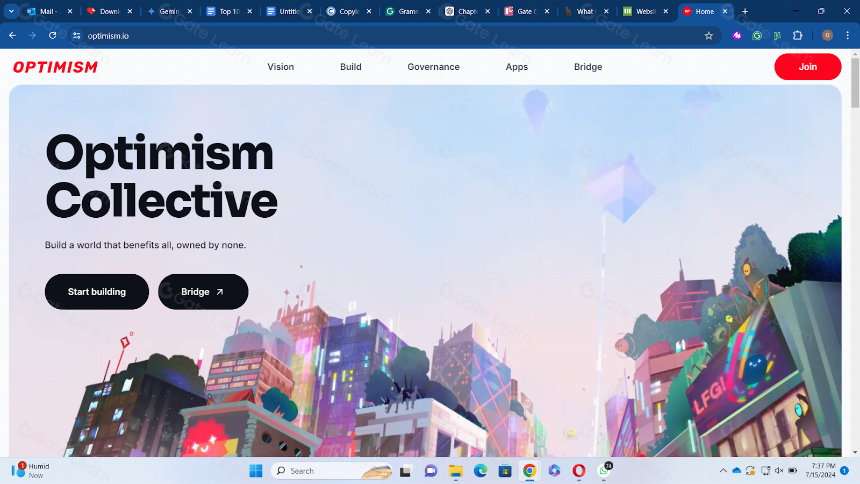Click the battery tray icon
The height and width of the screenshot is (484, 860).
click(x=793, y=471)
